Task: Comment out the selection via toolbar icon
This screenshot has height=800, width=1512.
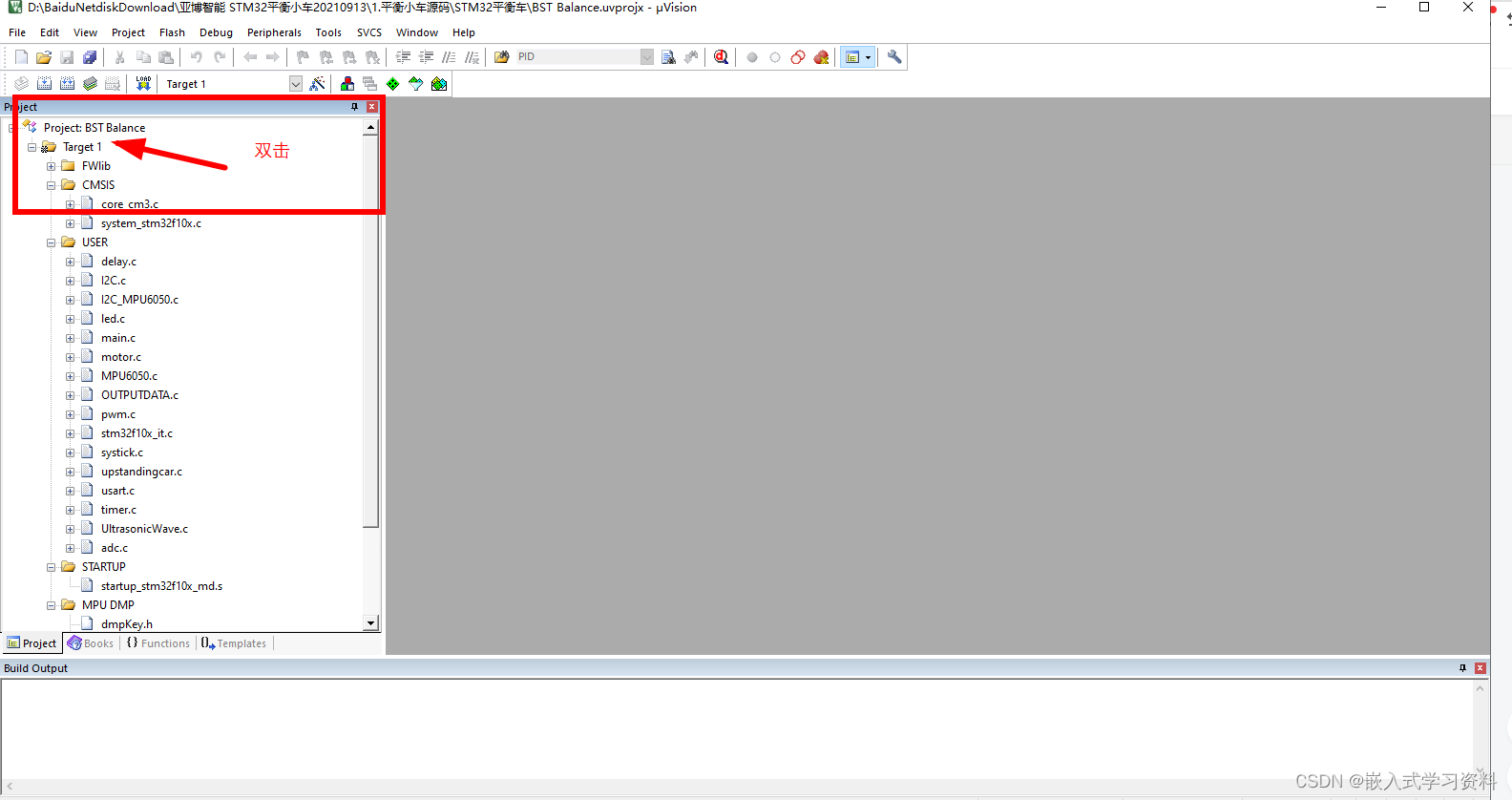Action: 449,57
